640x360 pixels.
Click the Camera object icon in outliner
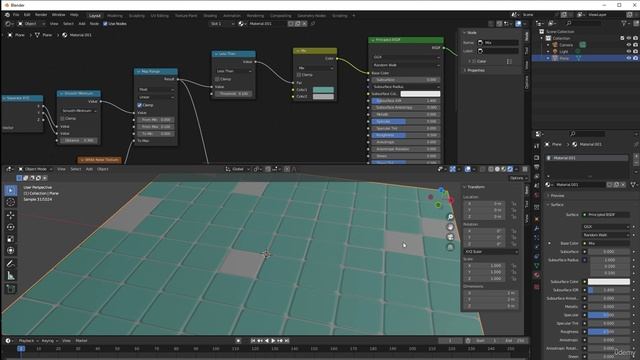pyautogui.click(x=555, y=45)
